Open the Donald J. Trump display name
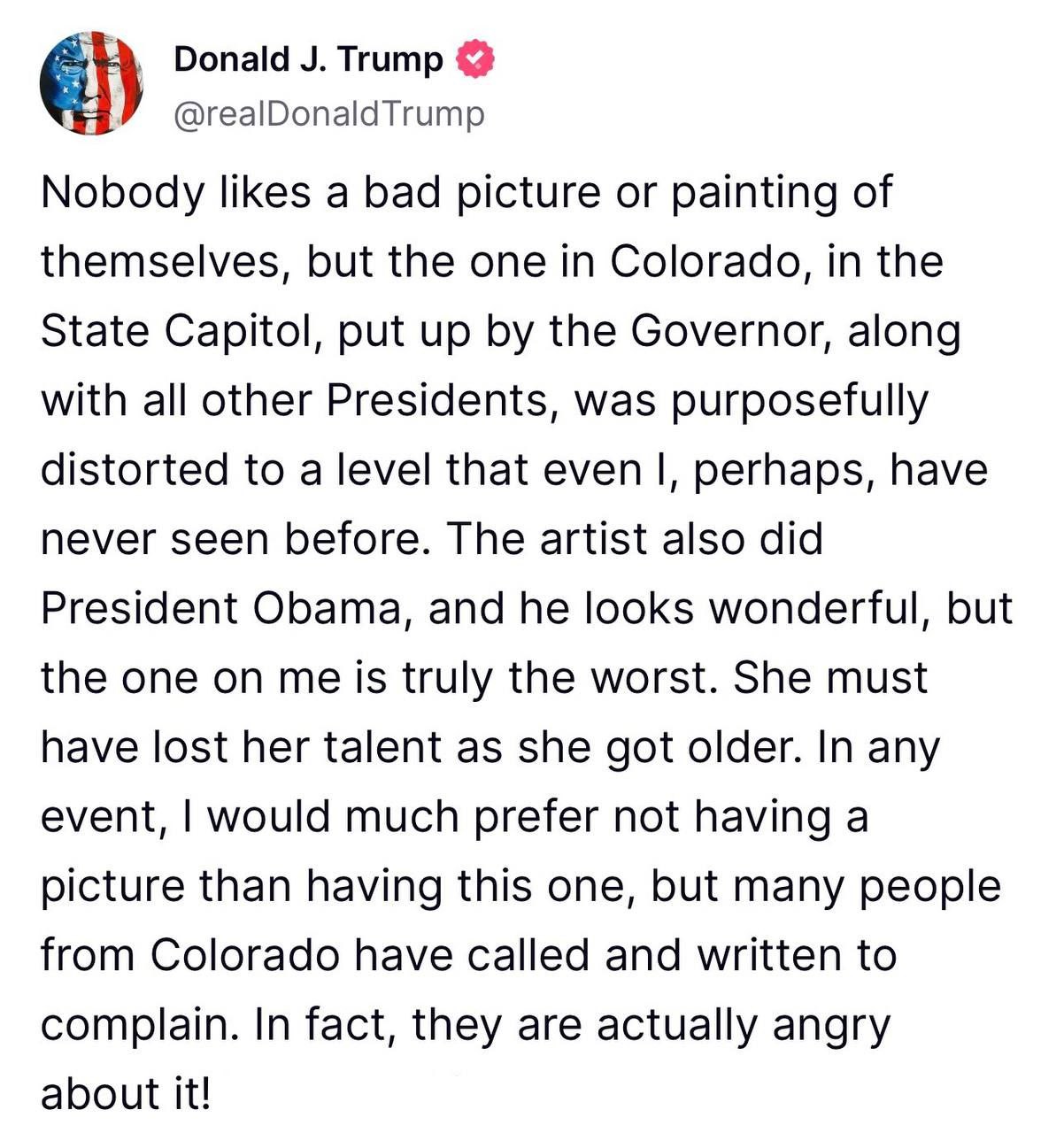Viewport: 1064px width, 1133px height. click(308, 59)
